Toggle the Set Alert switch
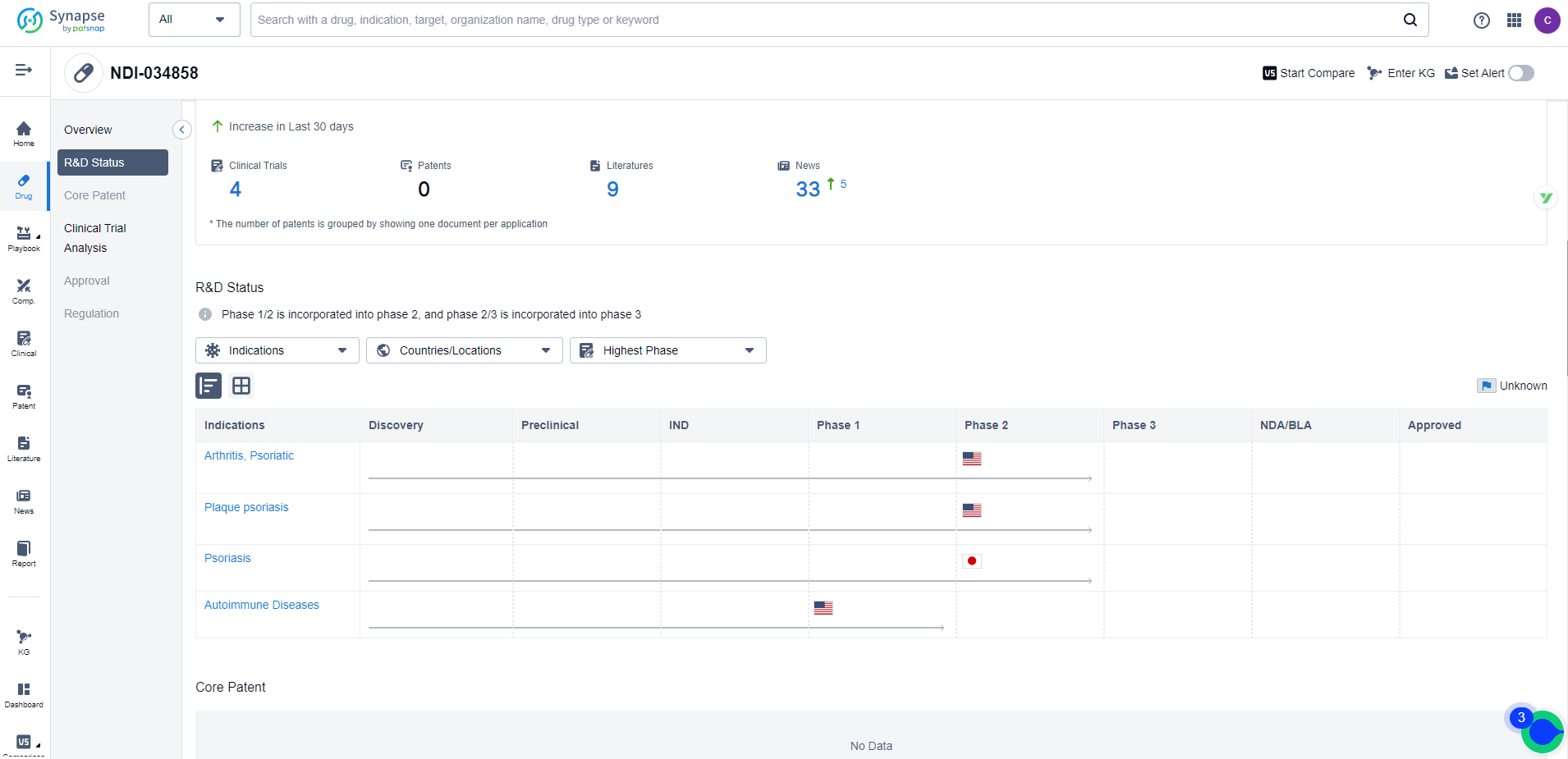 (x=1521, y=73)
